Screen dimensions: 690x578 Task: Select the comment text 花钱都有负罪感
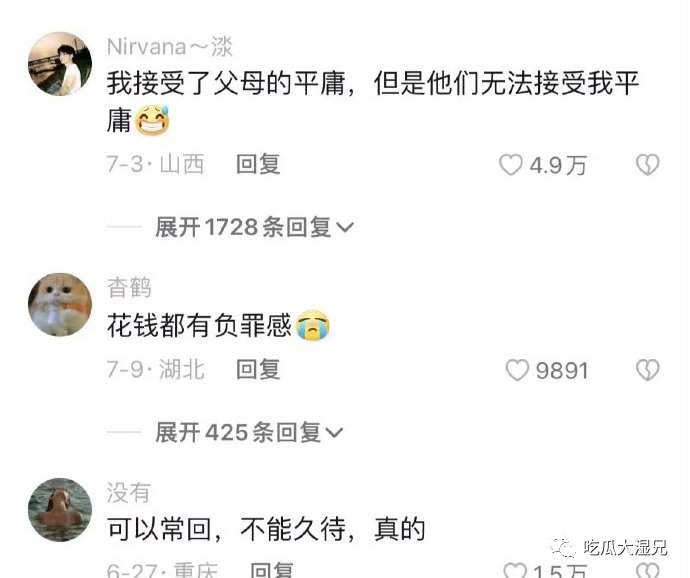(199, 326)
